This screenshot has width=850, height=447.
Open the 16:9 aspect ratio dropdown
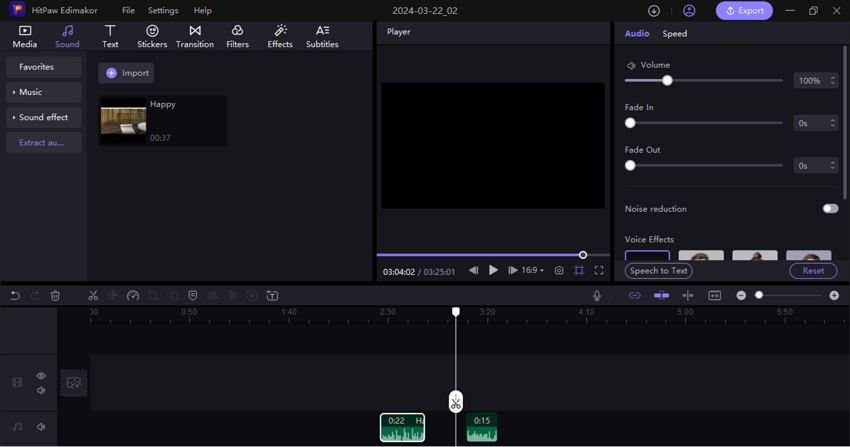(532, 270)
